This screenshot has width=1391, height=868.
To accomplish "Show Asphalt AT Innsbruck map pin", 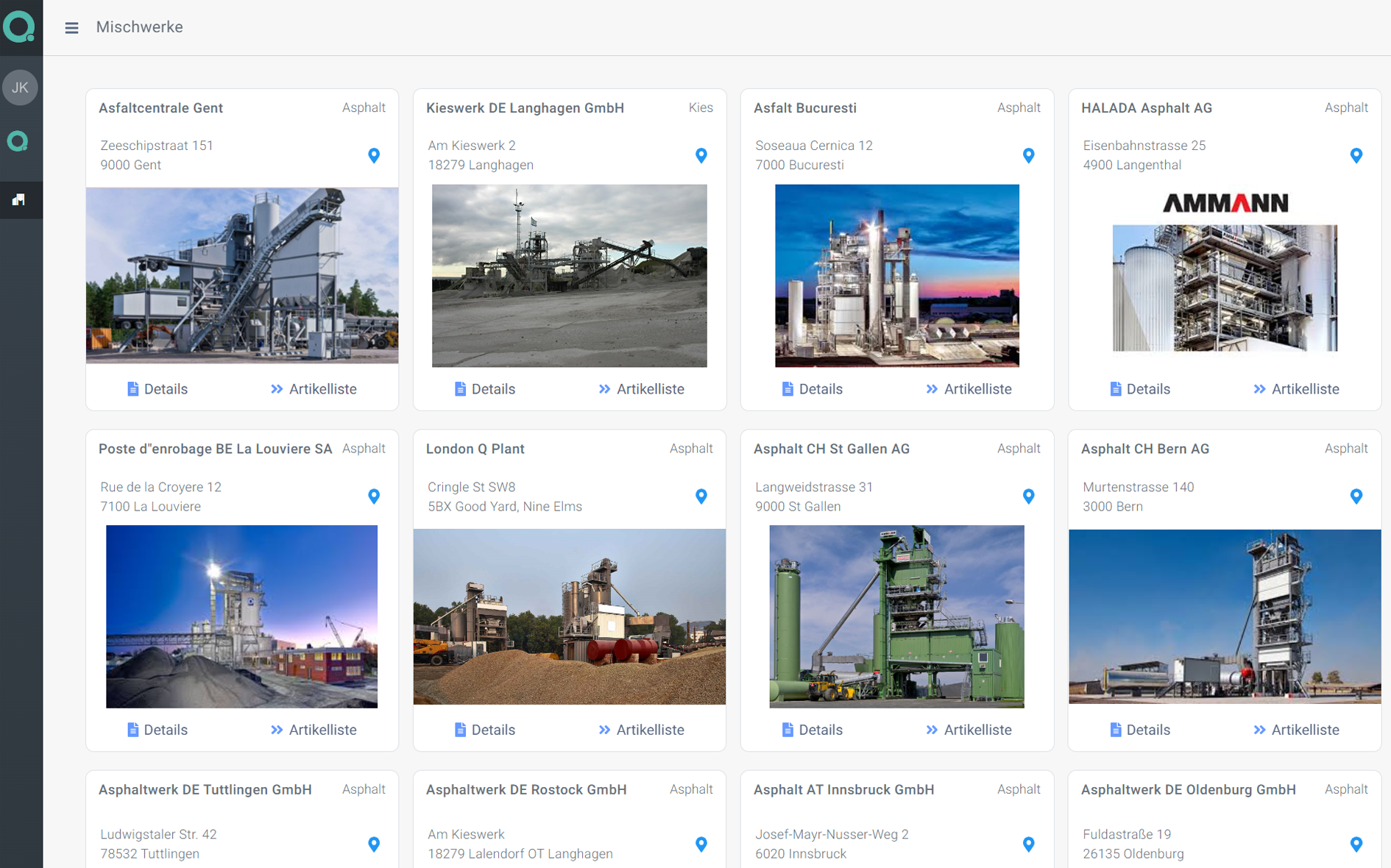I will [x=1029, y=844].
